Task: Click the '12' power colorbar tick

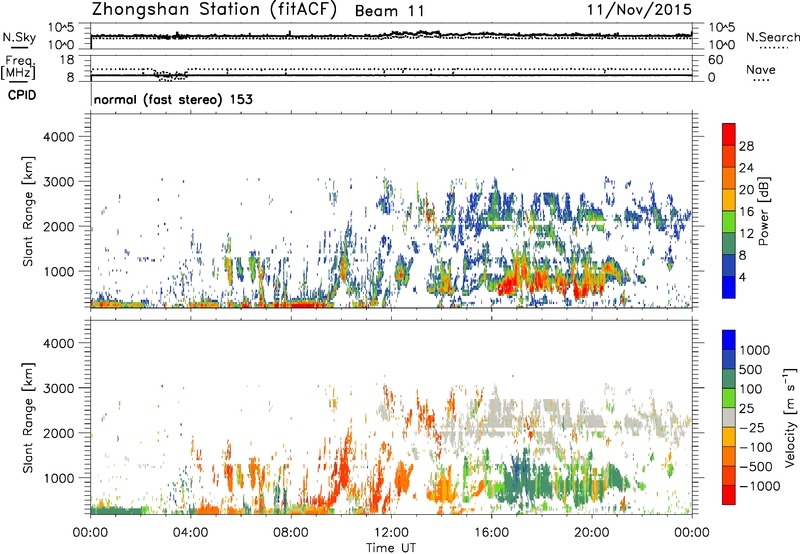Action: (746, 234)
